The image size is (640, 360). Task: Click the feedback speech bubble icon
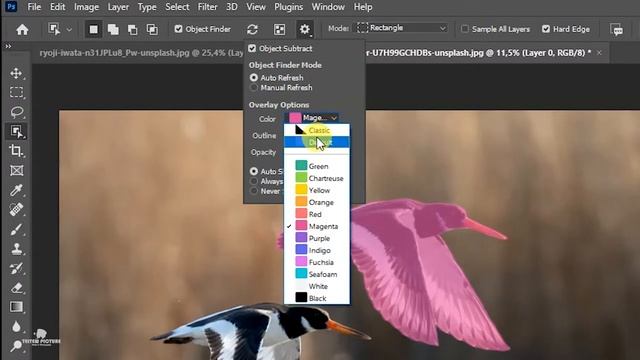coord(617,29)
